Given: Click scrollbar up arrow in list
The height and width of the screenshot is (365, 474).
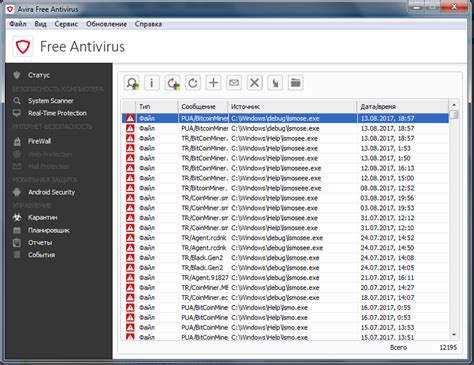Looking at the screenshot, I should point(454,105).
